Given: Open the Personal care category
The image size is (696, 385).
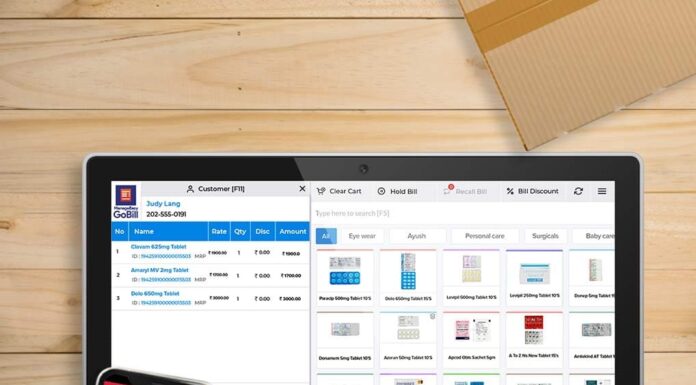Looking at the screenshot, I should [484, 236].
